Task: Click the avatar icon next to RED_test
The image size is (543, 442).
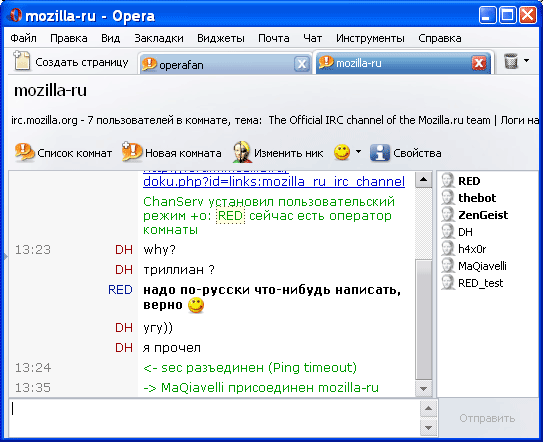Action: pyautogui.click(x=448, y=282)
